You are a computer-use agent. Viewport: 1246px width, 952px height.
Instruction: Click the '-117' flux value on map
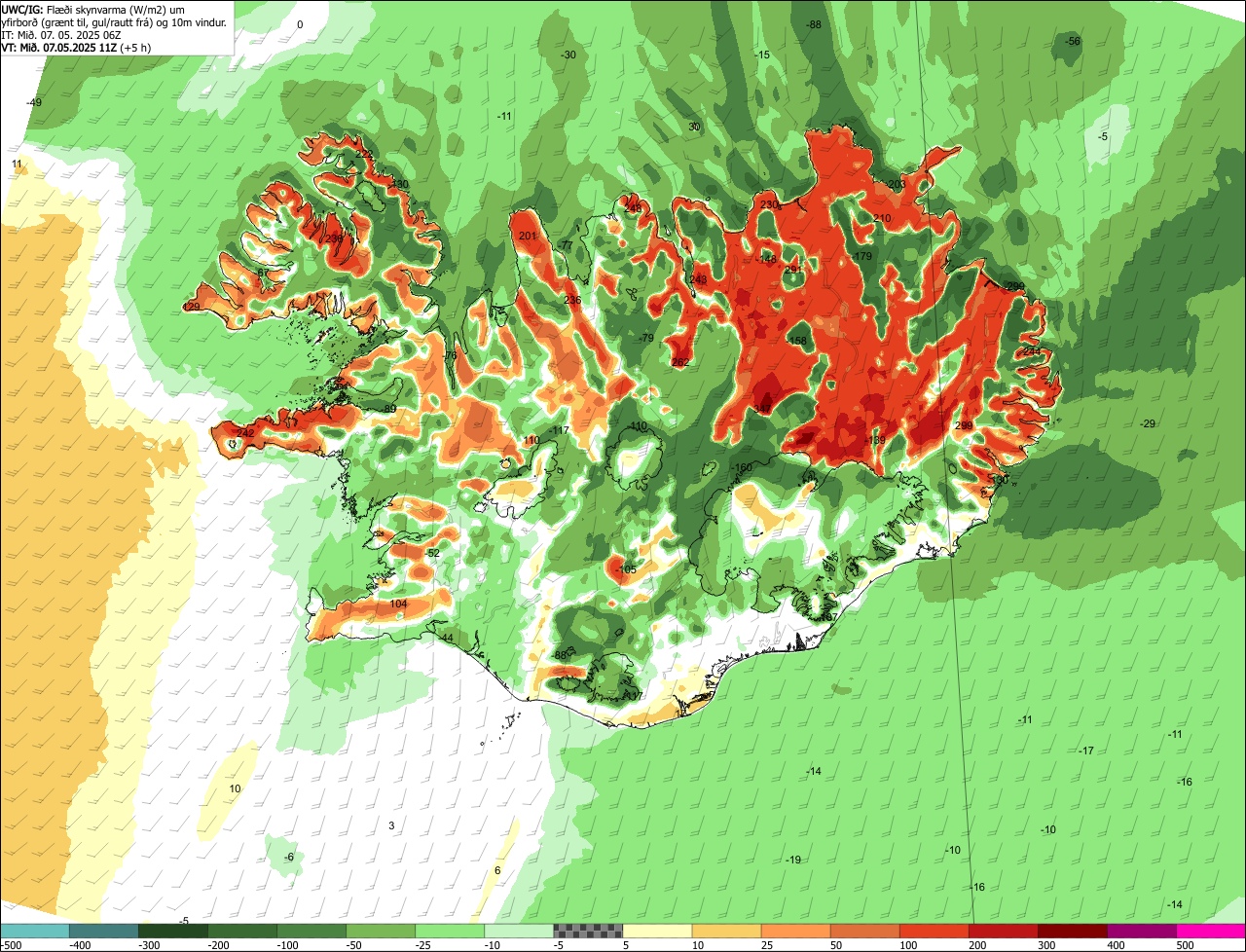click(559, 430)
